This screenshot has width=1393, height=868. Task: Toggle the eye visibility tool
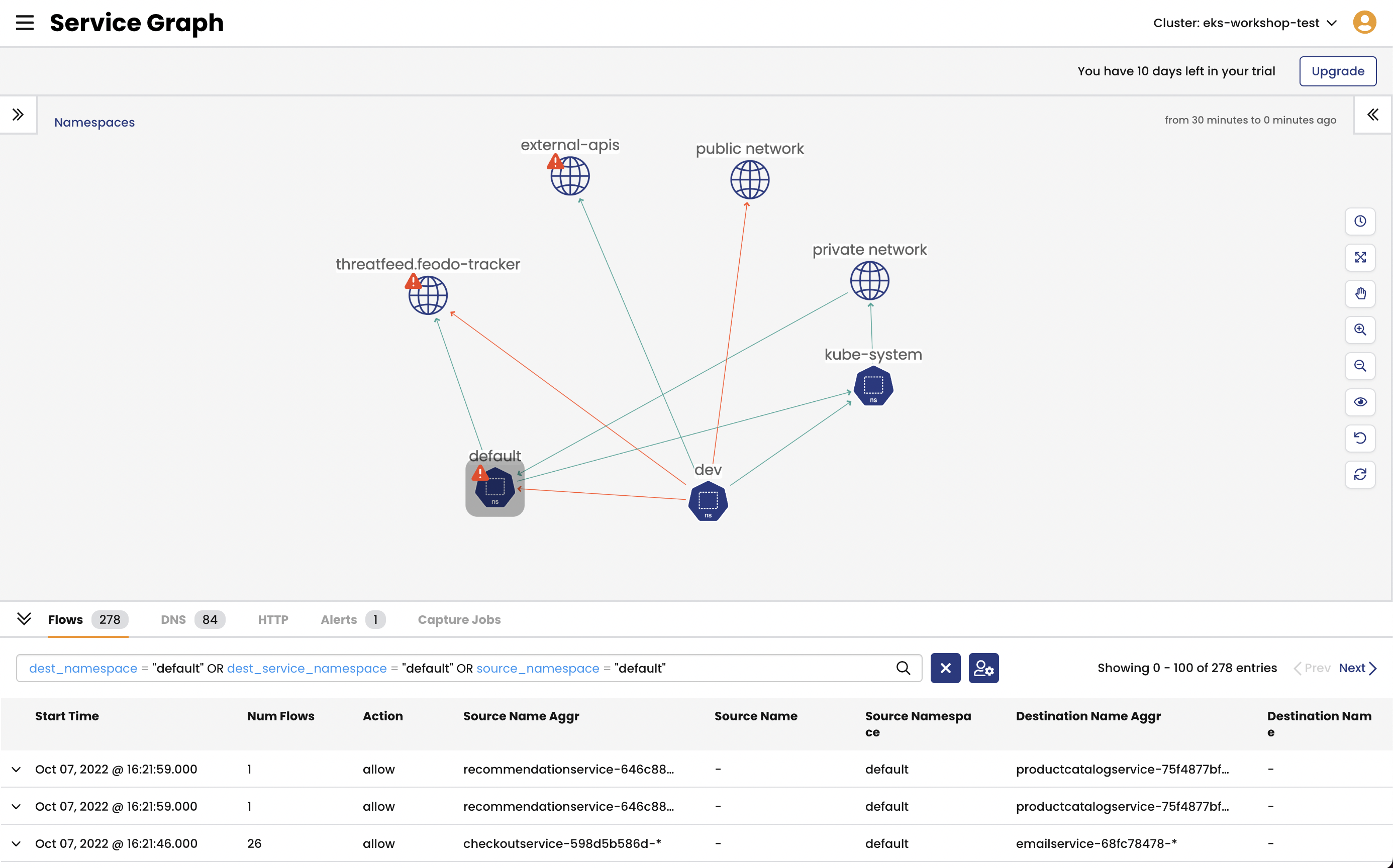click(1360, 402)
